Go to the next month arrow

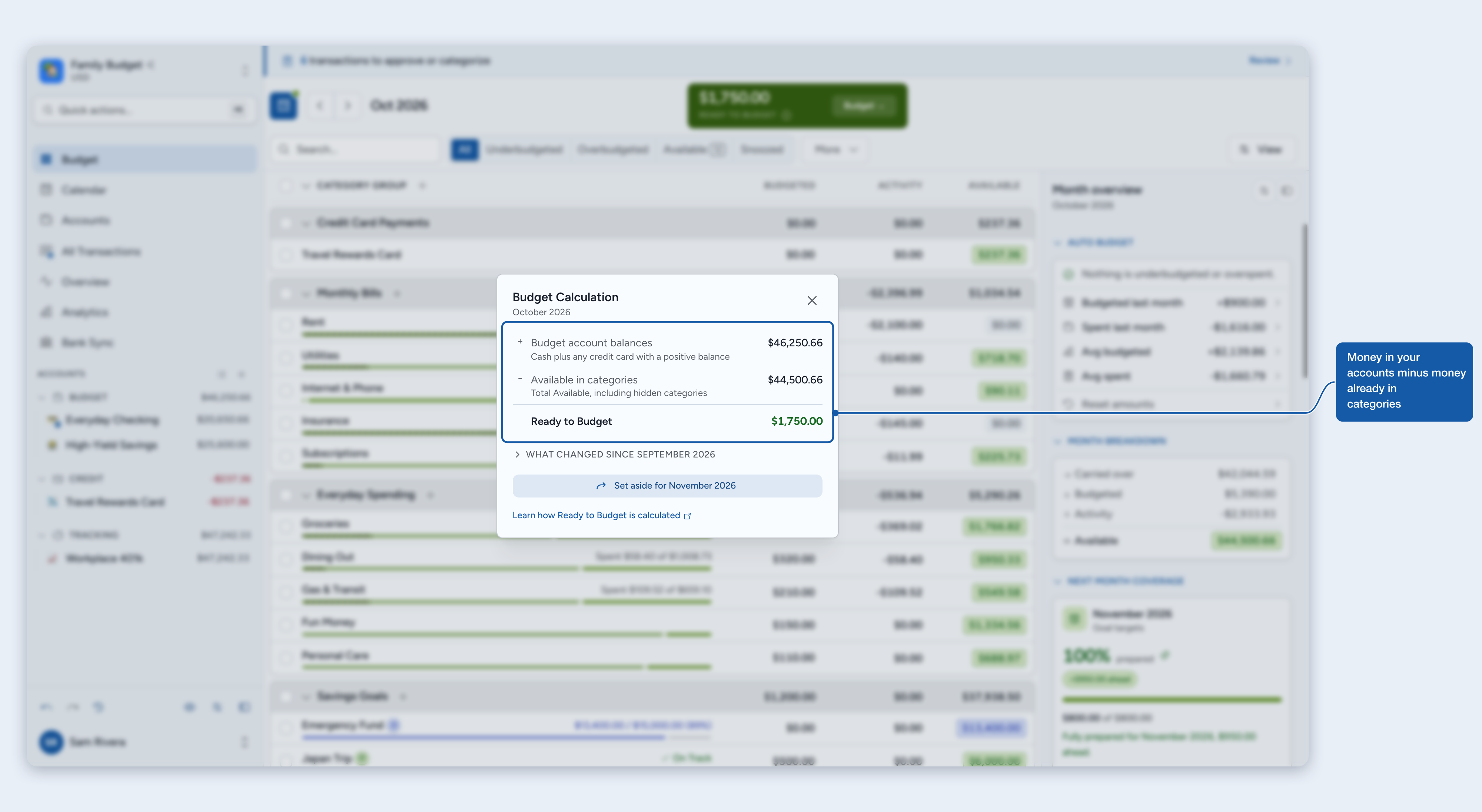[348, 106]
